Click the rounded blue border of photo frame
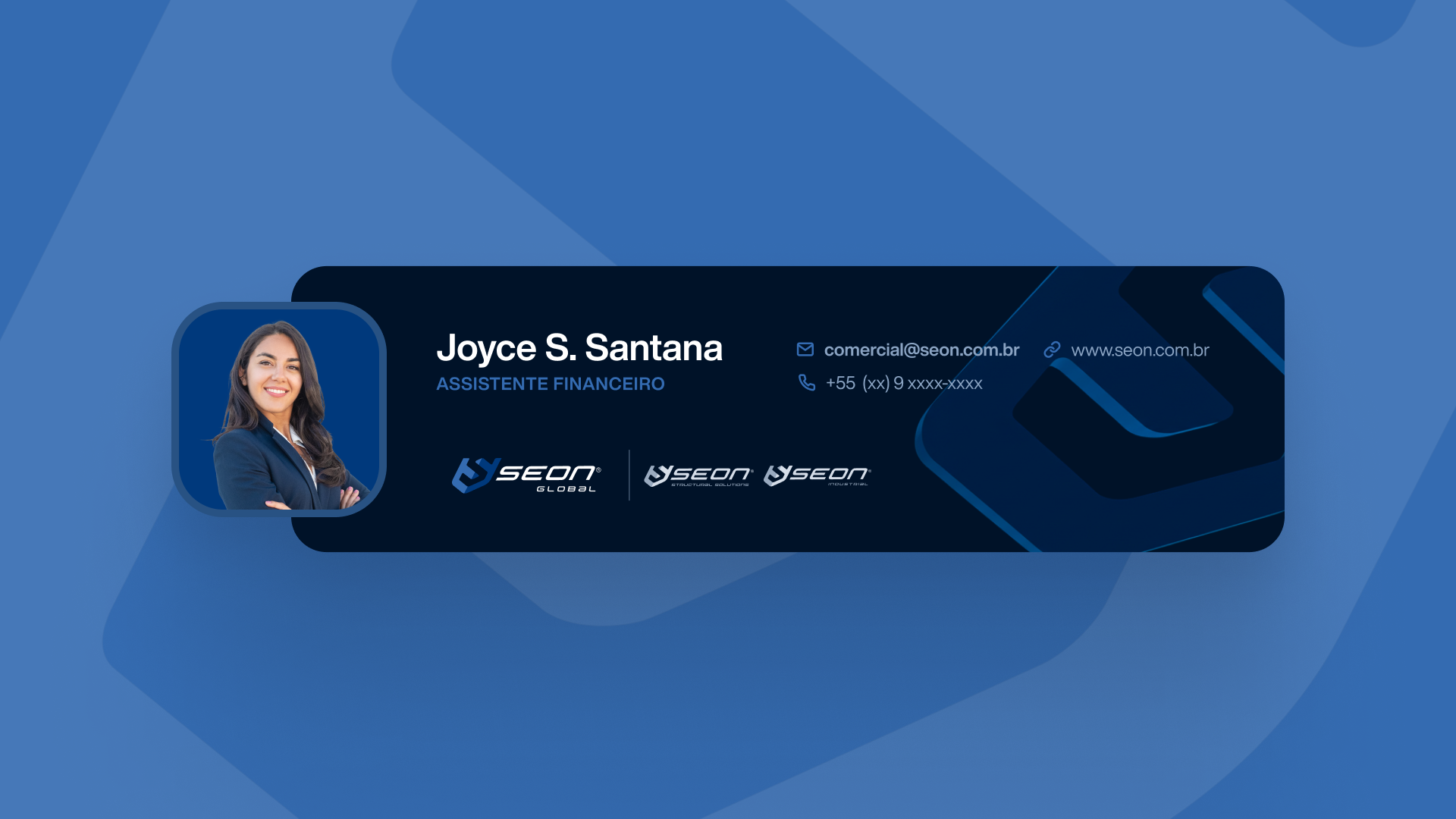Image resolution: width=1456 pixels, height=819 pixels. [x=175, y=409]
